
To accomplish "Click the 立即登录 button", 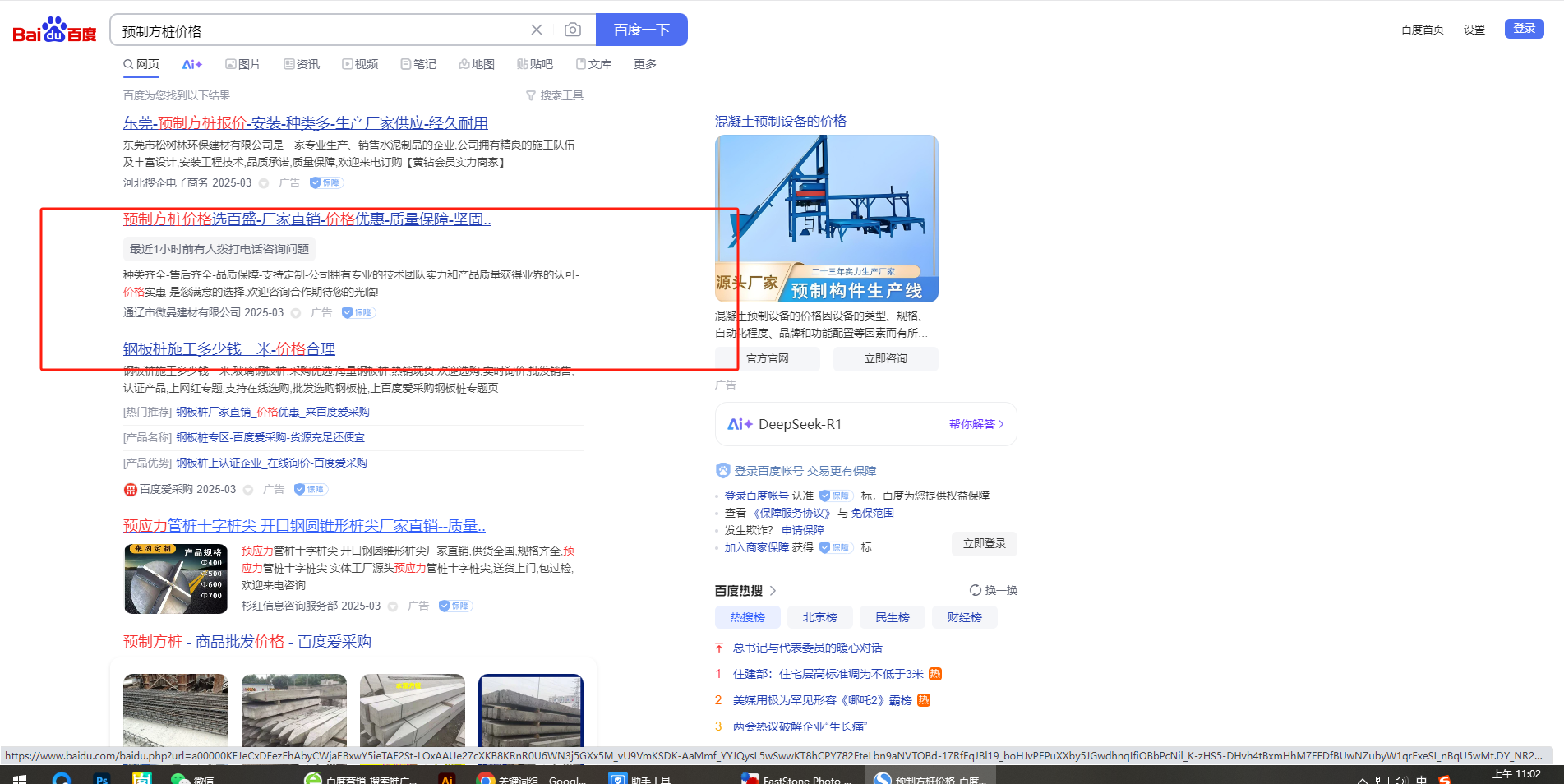I will tap(985, 543).
